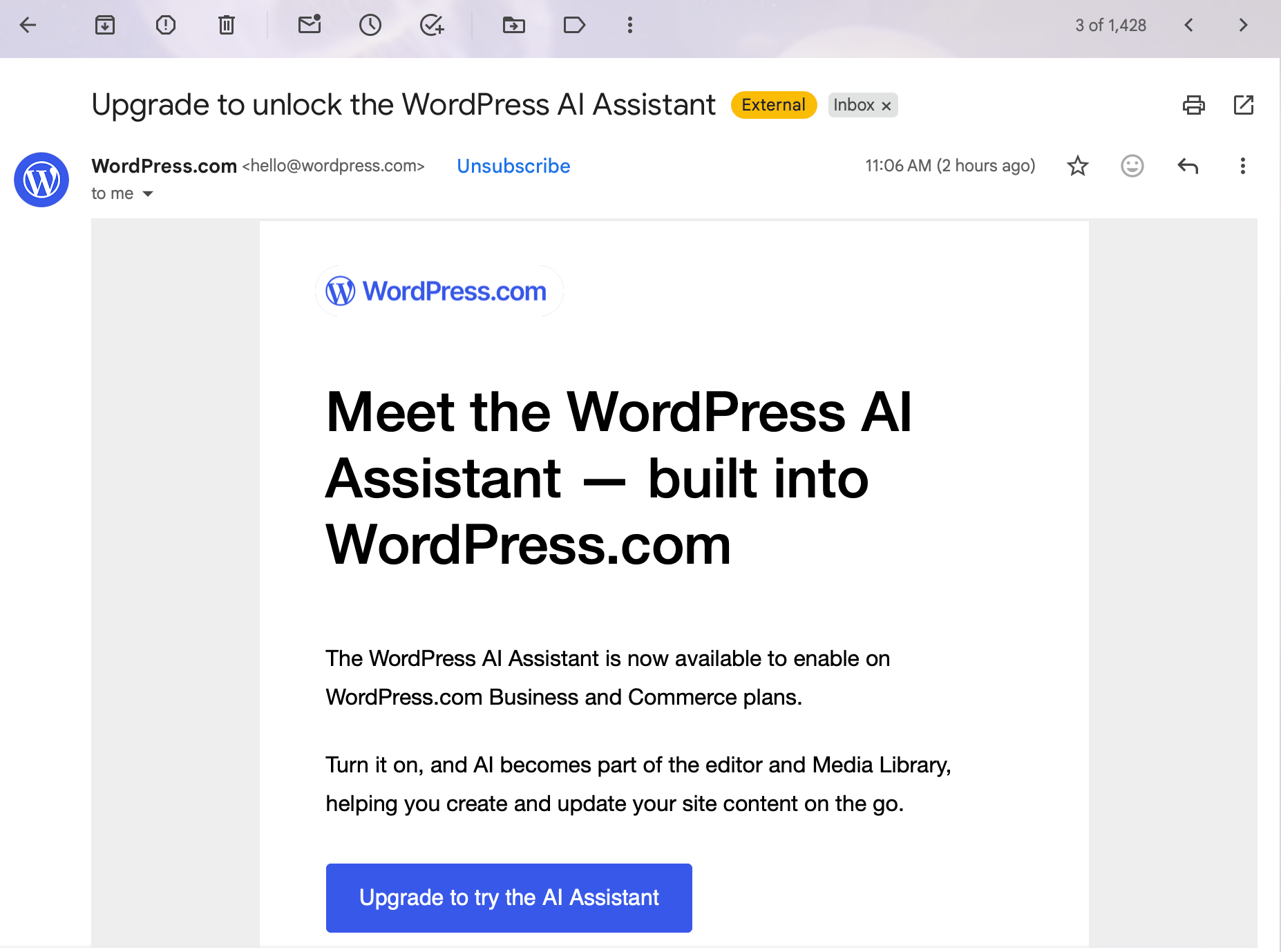Click the Unsubscribe link
Image resolution: width=1281 pixels, height=952 pixels.
click(513, 166)
